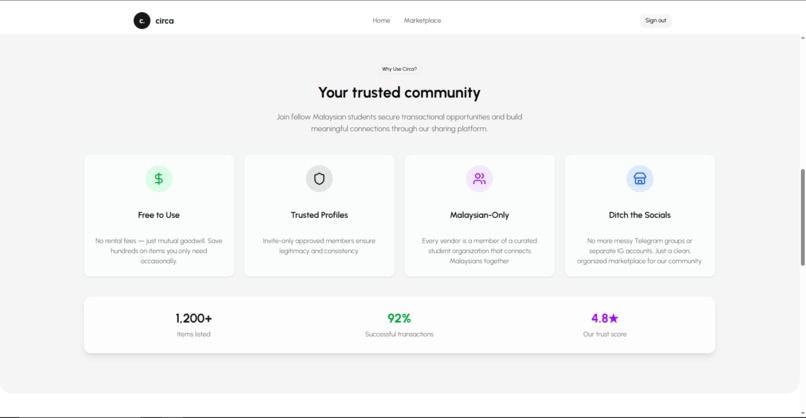Screen dimensions: 806x418
Task: Click the '92%' statistic
Action: click(399, 318)
